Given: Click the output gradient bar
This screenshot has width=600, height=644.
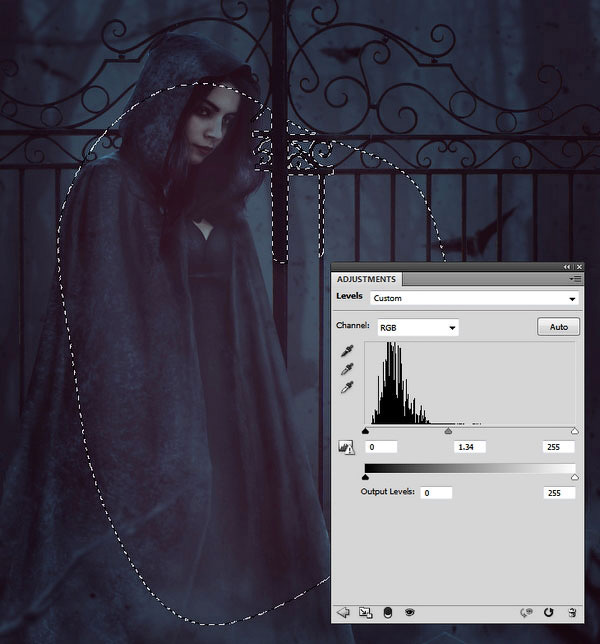Looking at the screenshot, I should click(470, 468).
